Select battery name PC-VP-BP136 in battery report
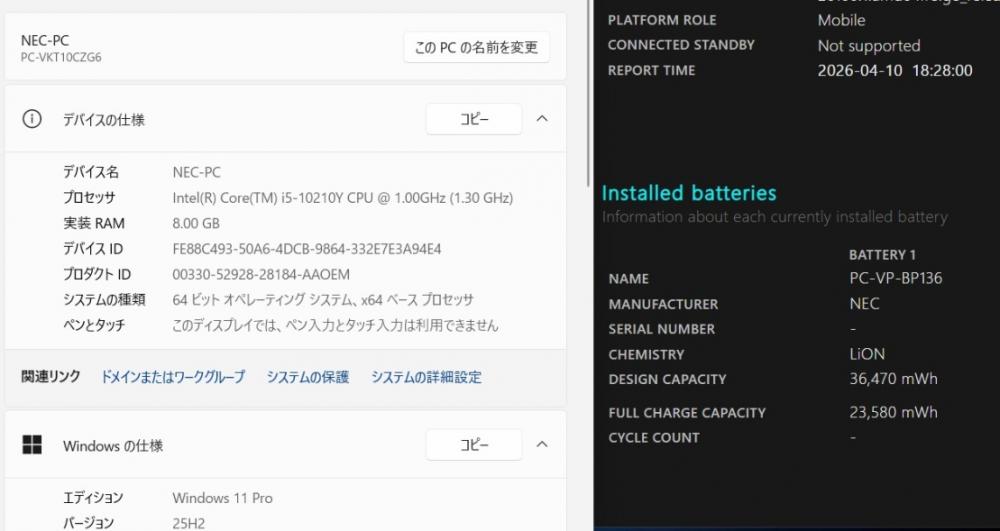The width and height of the screenshot is (1000, 531). pos(895,279)
